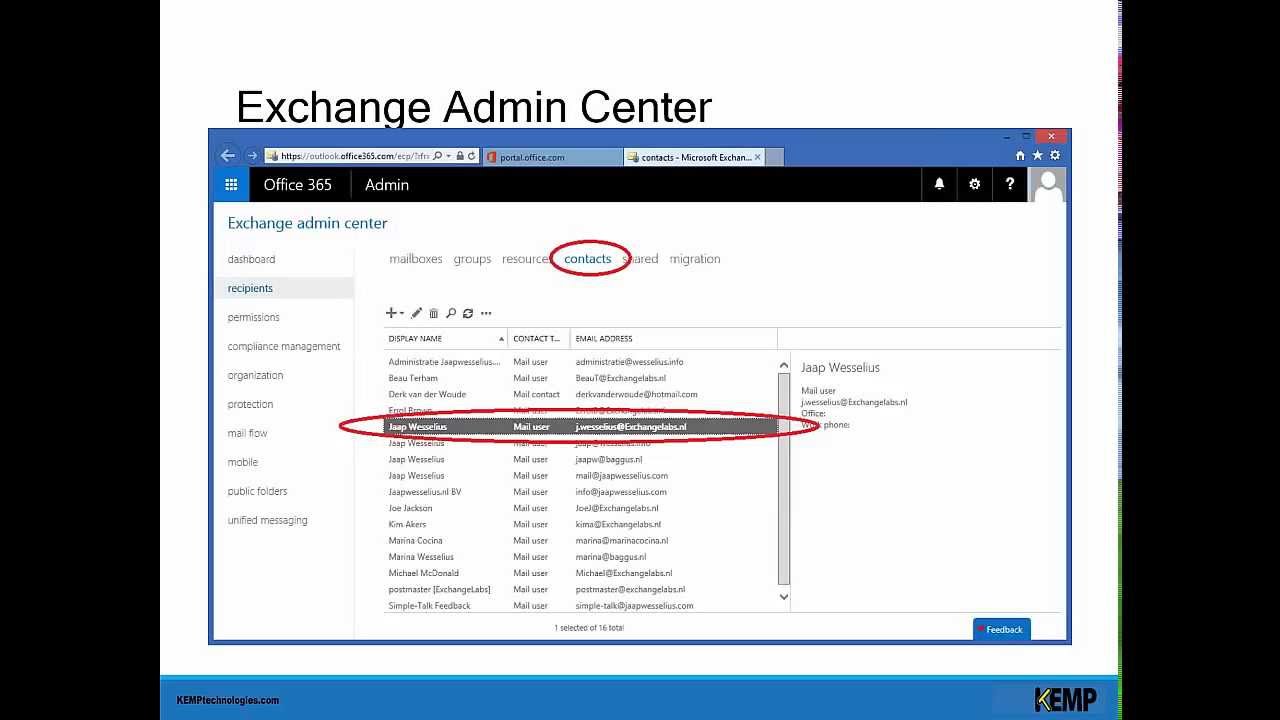Open the address bar dropdown arrow
The width and height of the screenshot is (1280, 720).
(449, 157)
